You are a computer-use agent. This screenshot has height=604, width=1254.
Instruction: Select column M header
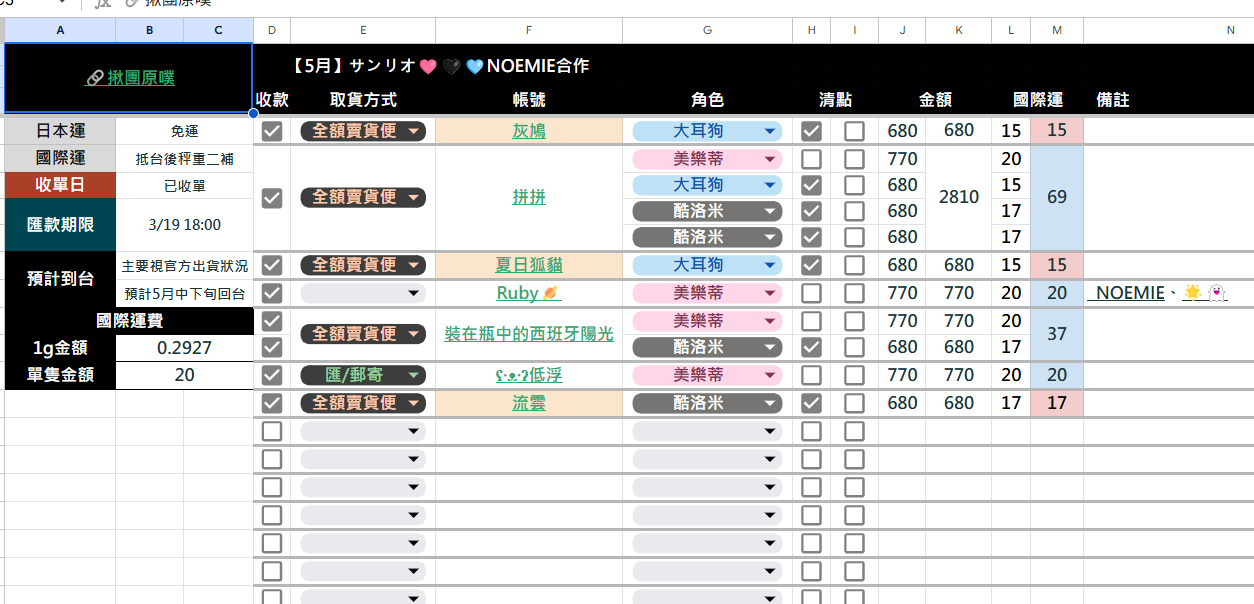tap(1057, 30)
